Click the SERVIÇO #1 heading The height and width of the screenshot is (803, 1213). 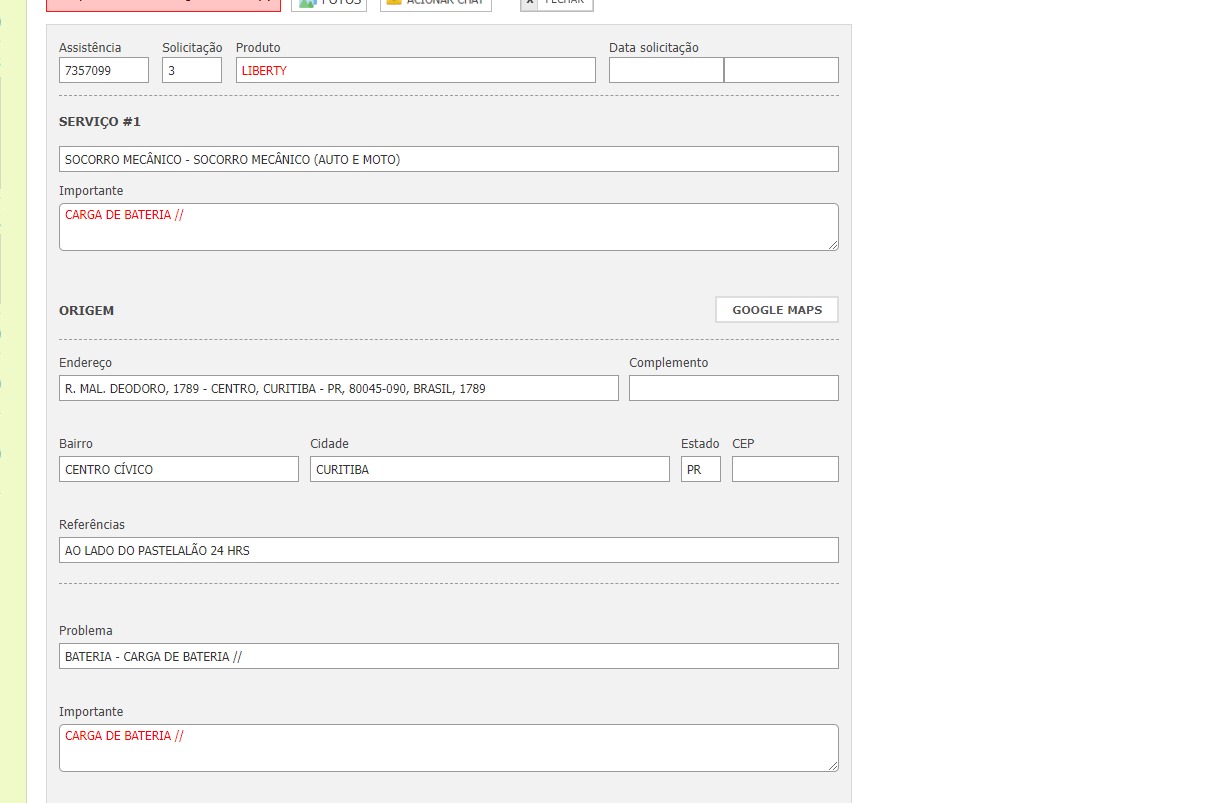100,121
